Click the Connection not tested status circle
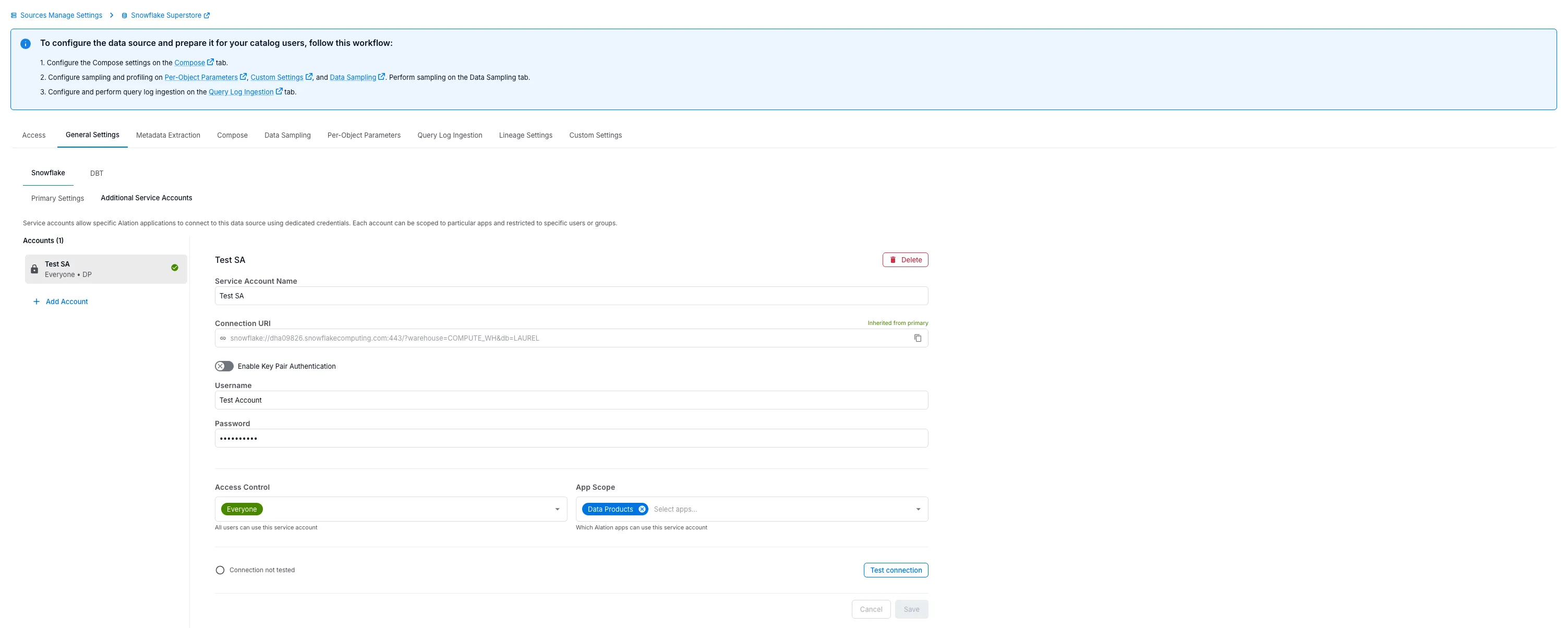Screen dimensions: 1568x628 pyautogui.click(x=220, y=570)
